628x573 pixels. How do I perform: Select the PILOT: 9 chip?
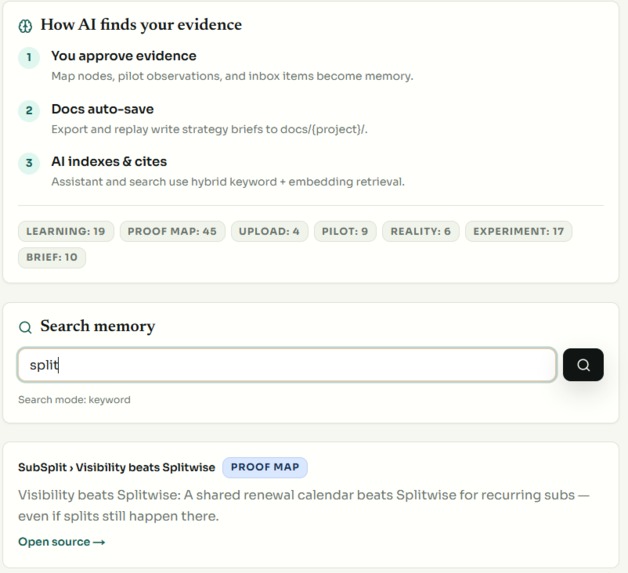(345, 231)
